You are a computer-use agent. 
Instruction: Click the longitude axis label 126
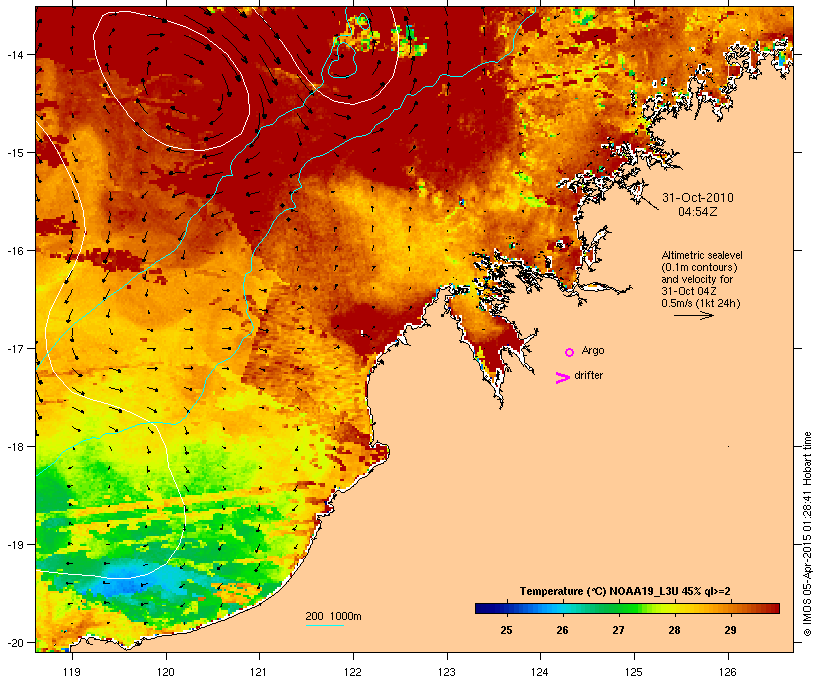[x=728, y=672]
